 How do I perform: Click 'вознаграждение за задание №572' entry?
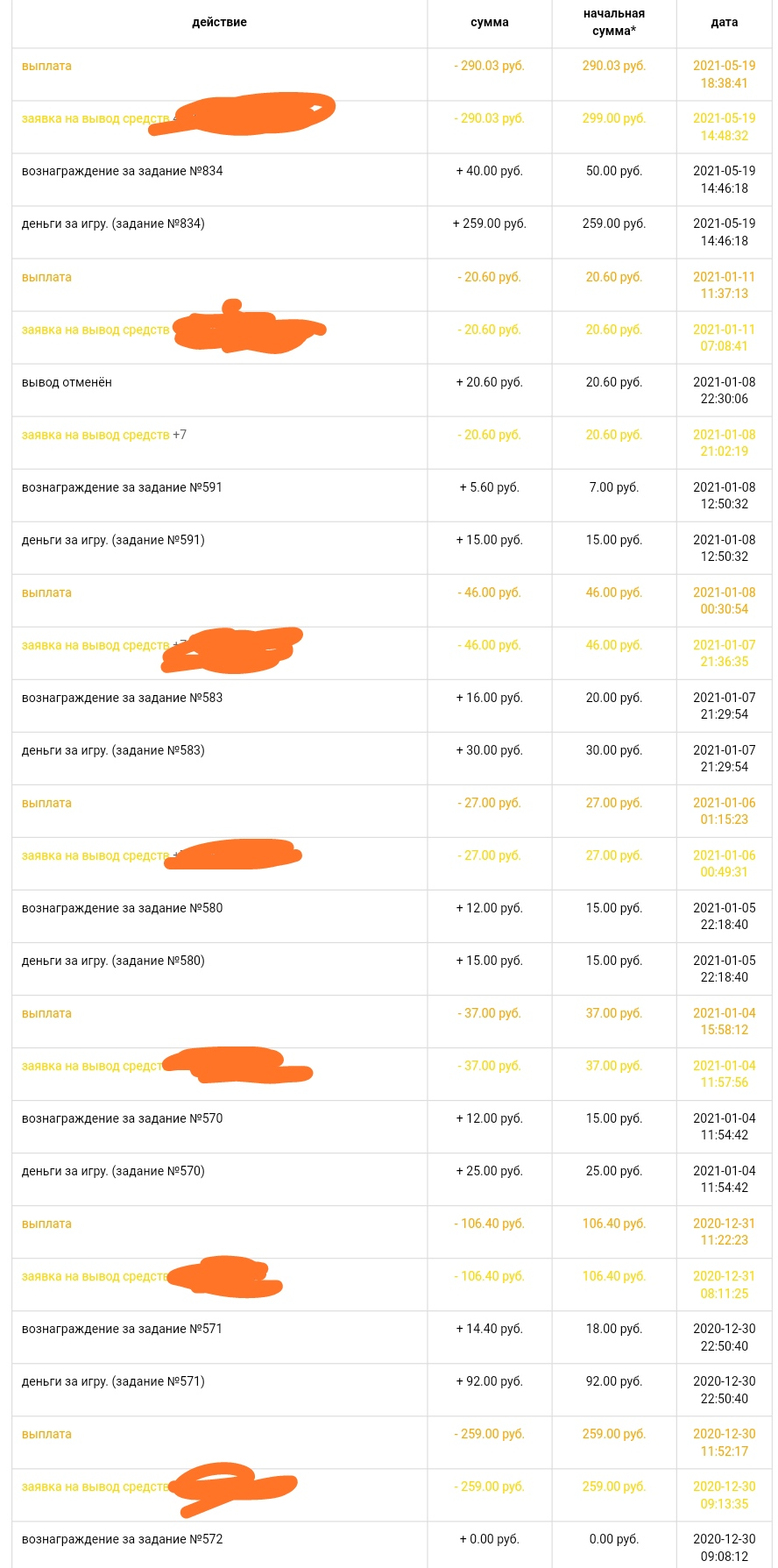[122, 1539]
